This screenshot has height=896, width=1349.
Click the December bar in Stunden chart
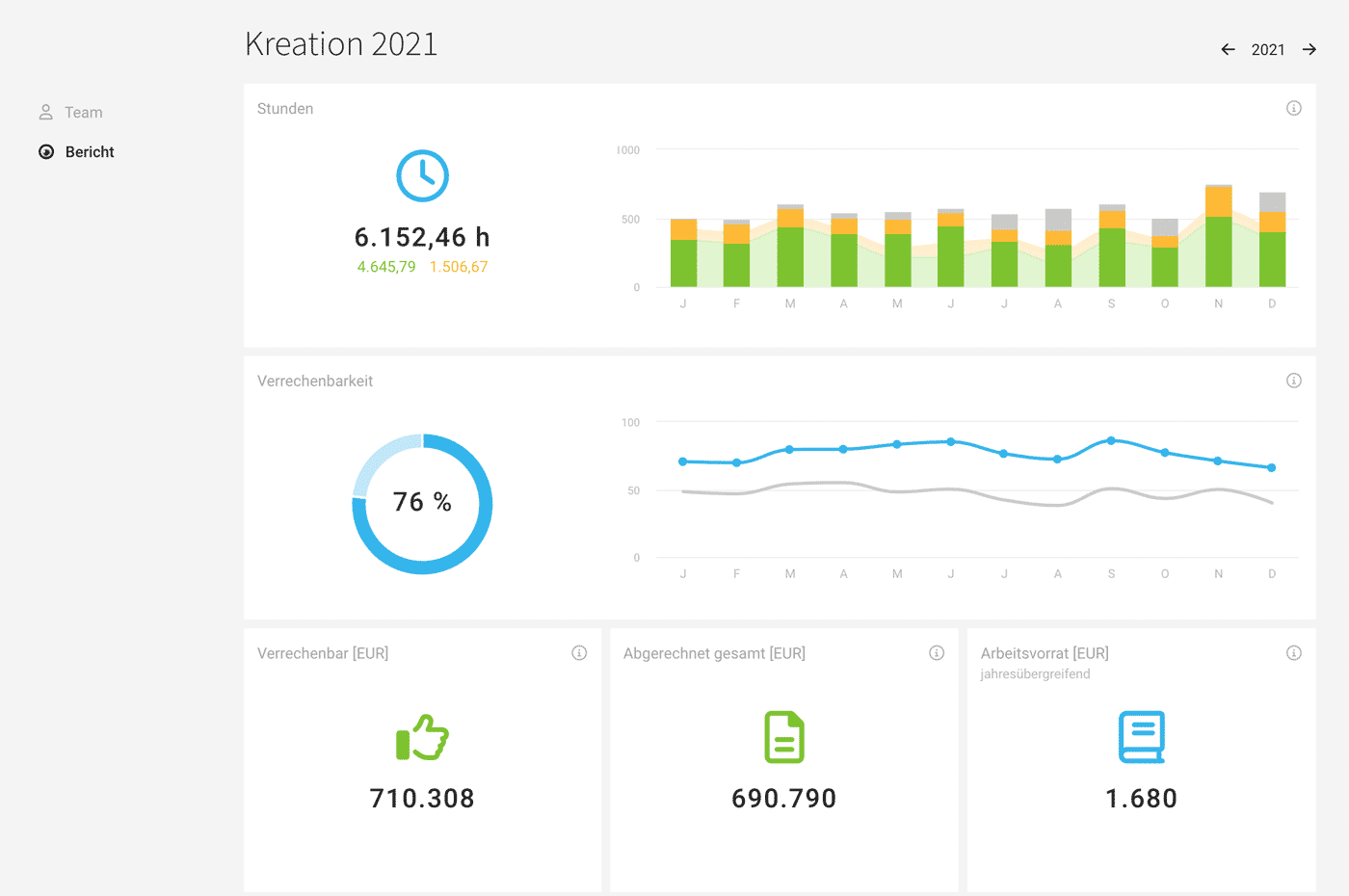coord(1272,240)
